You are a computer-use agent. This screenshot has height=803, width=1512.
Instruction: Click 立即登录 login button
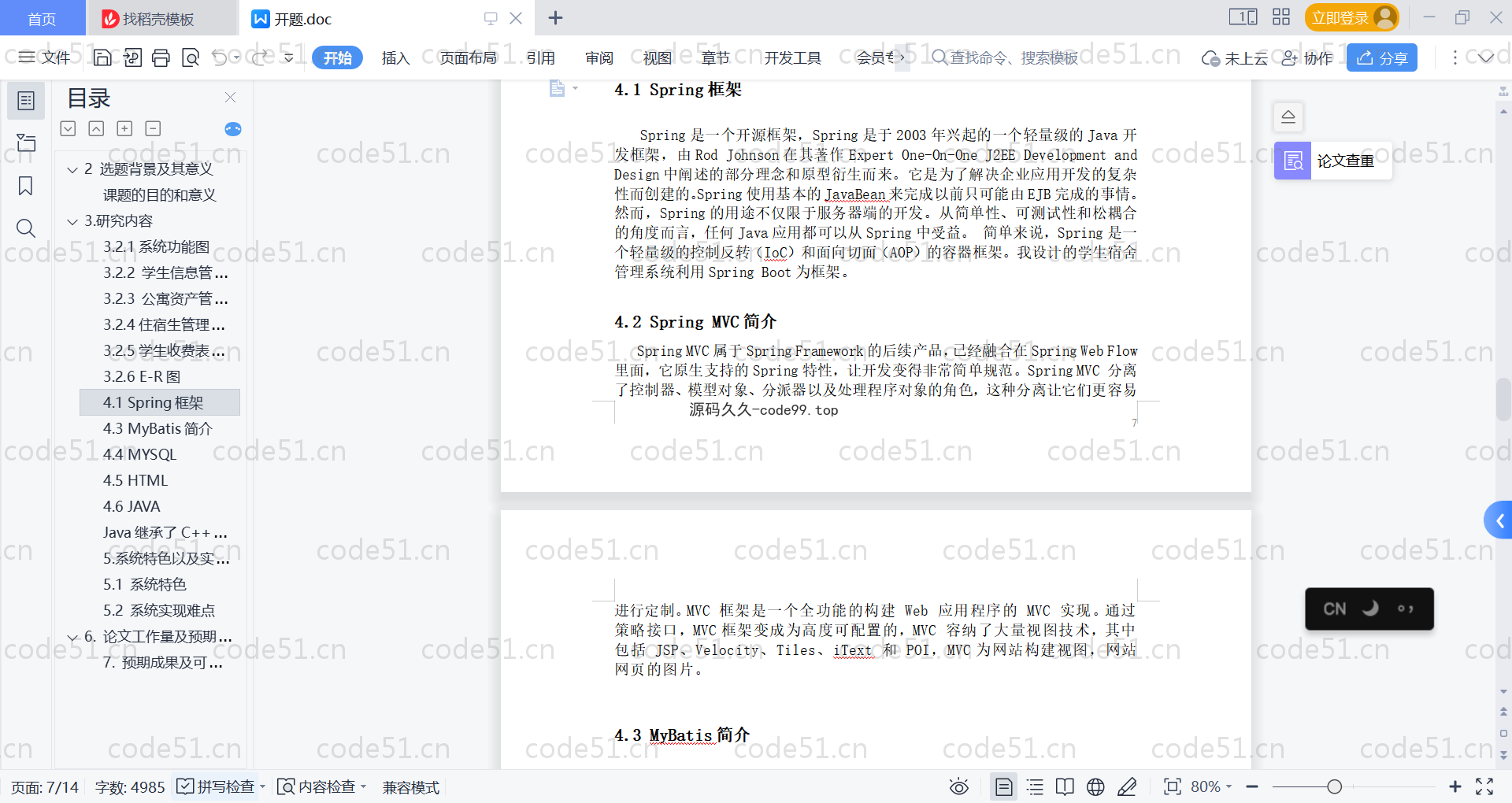click(x=1351, y=17)
